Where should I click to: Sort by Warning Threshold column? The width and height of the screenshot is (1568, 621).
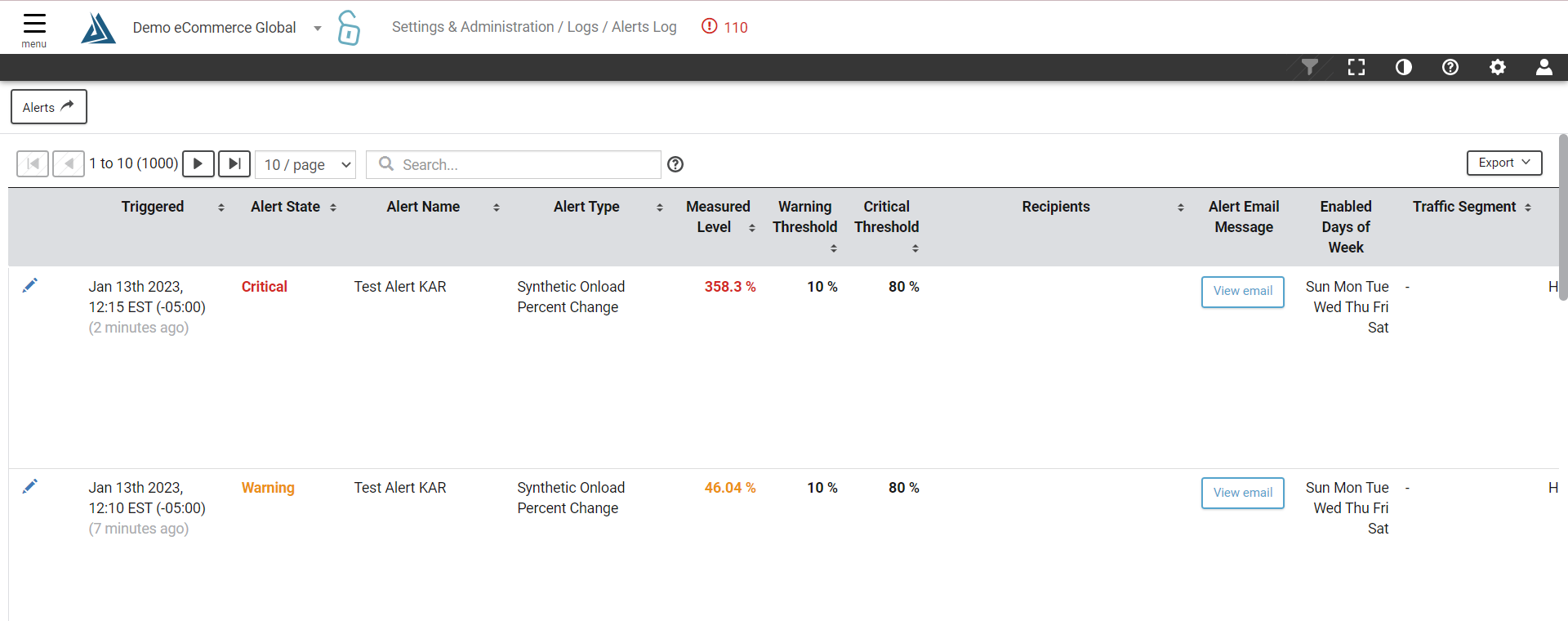834,248
